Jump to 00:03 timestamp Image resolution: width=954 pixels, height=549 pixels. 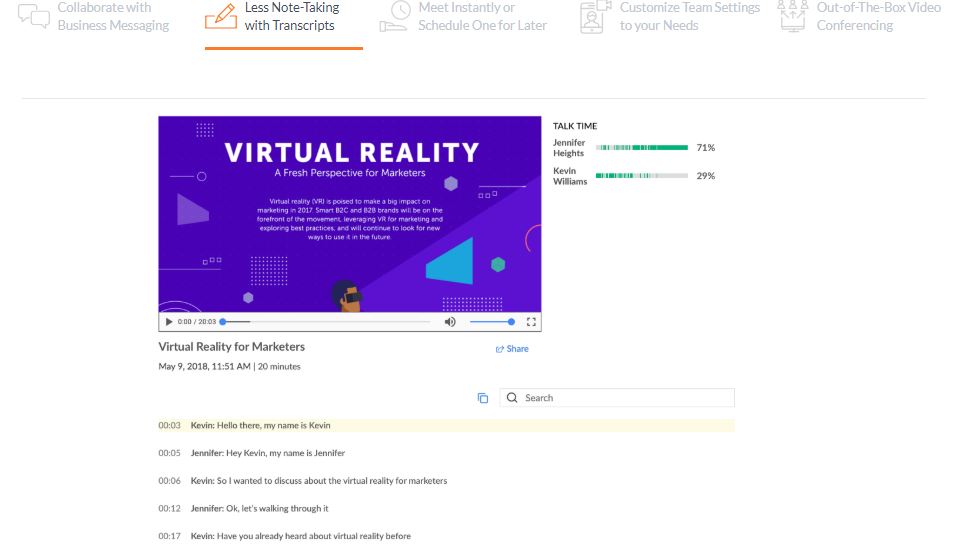pyautogui.click(x=169, y=425)
